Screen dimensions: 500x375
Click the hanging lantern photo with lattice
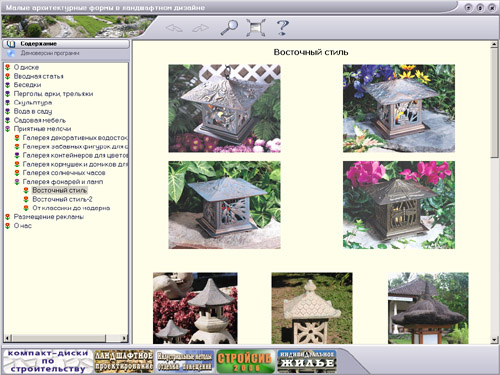click(224, 108)
